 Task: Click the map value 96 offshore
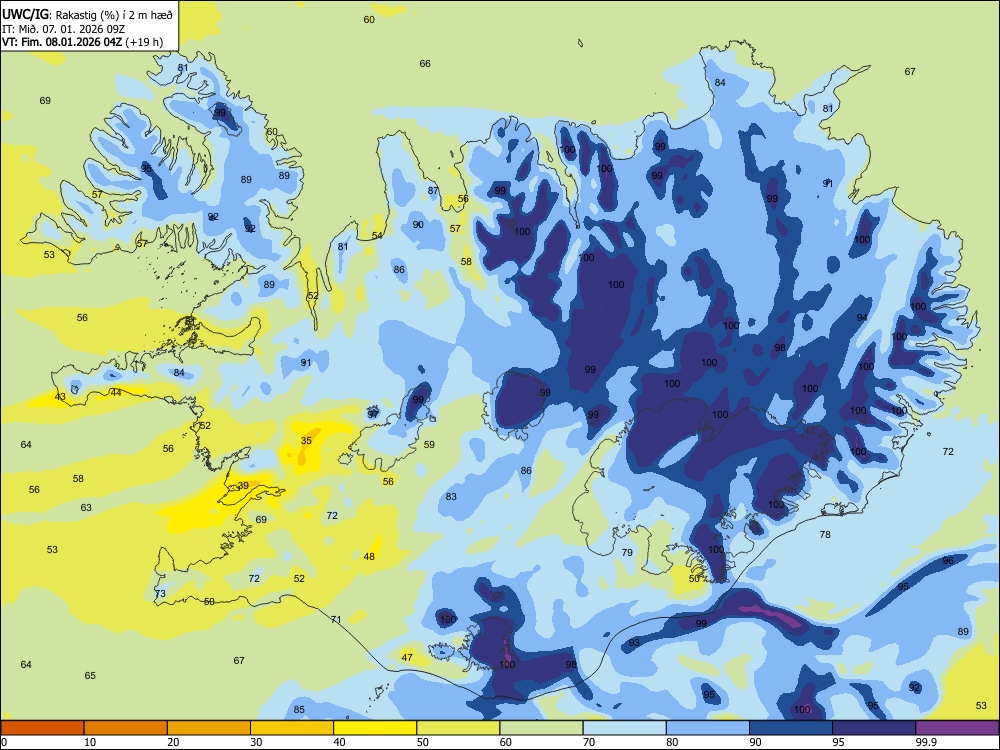point(948,561)
